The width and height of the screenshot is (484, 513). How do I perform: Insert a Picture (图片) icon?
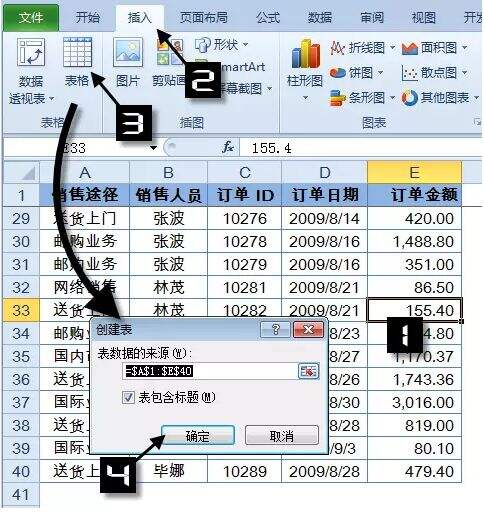[128, 52]
